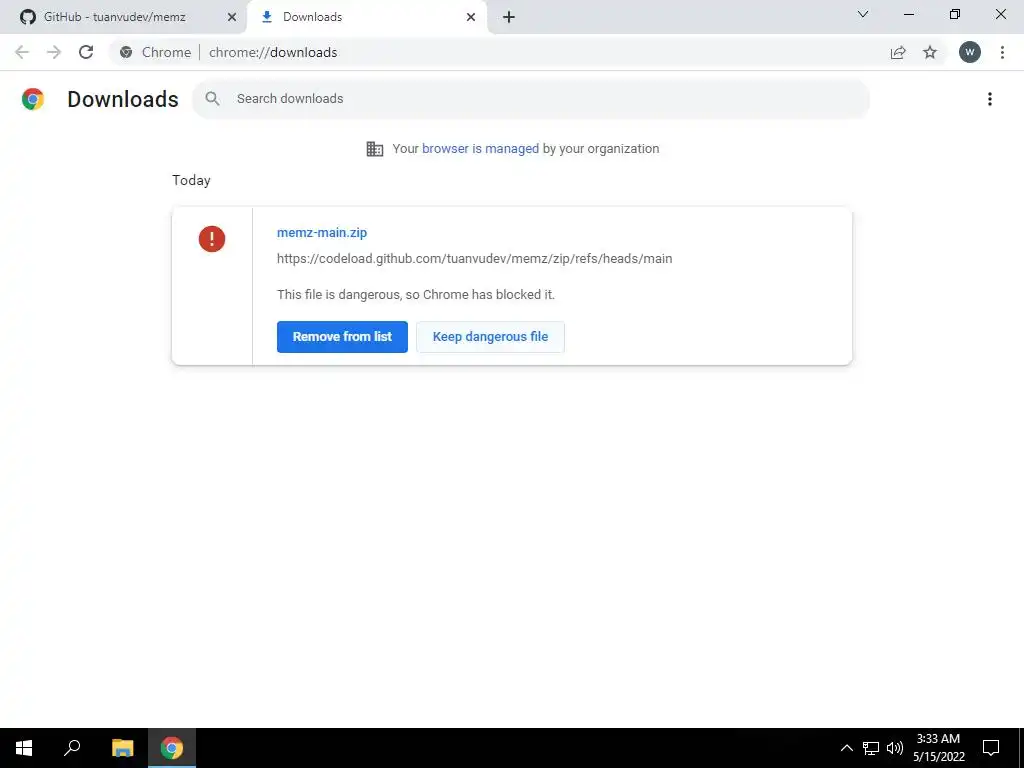Click the browser back arrow
1024x768 pixels.
pyautogui.click(x=22, y=52)
